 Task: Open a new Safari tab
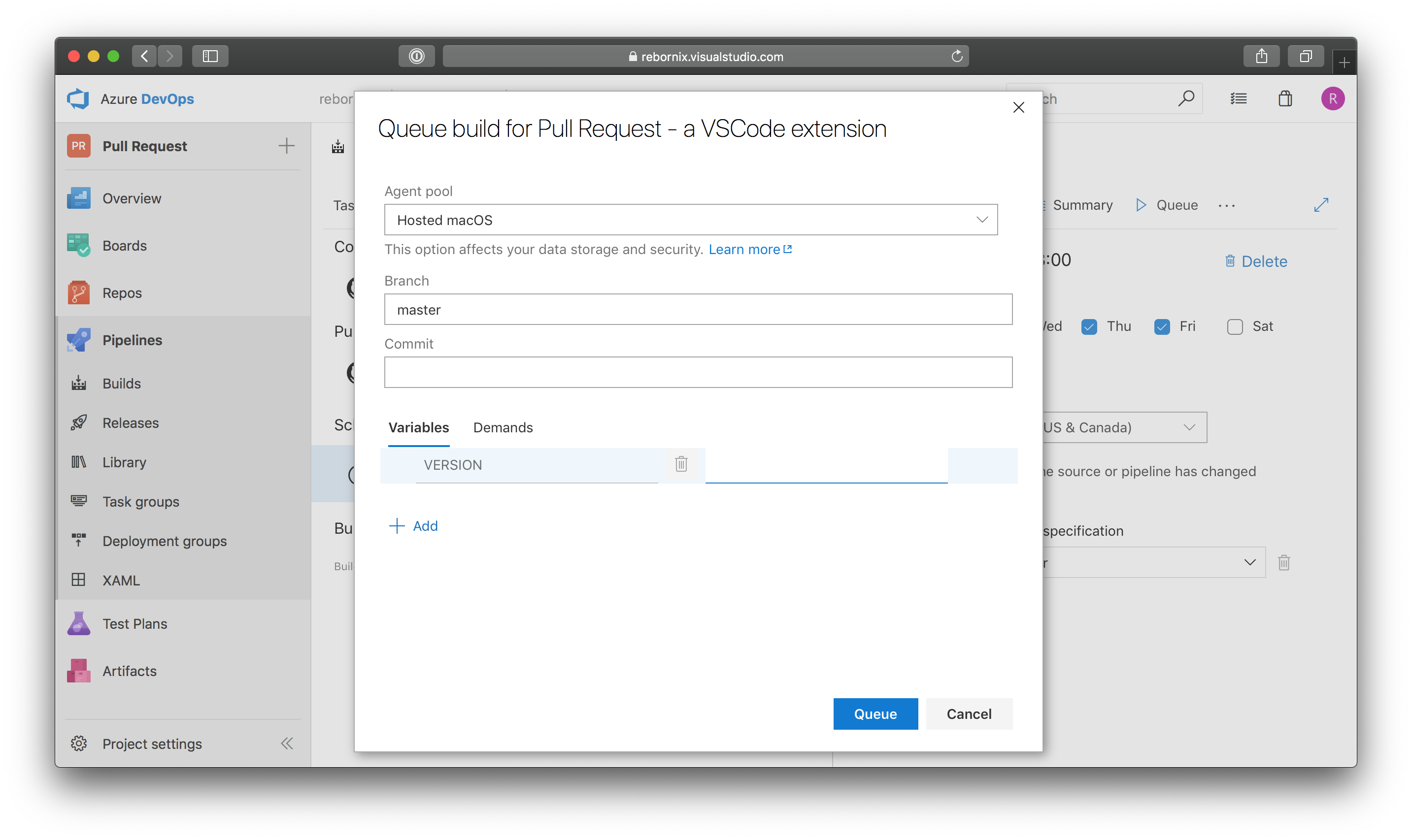pyautogui.click(x=1344, y=61)
